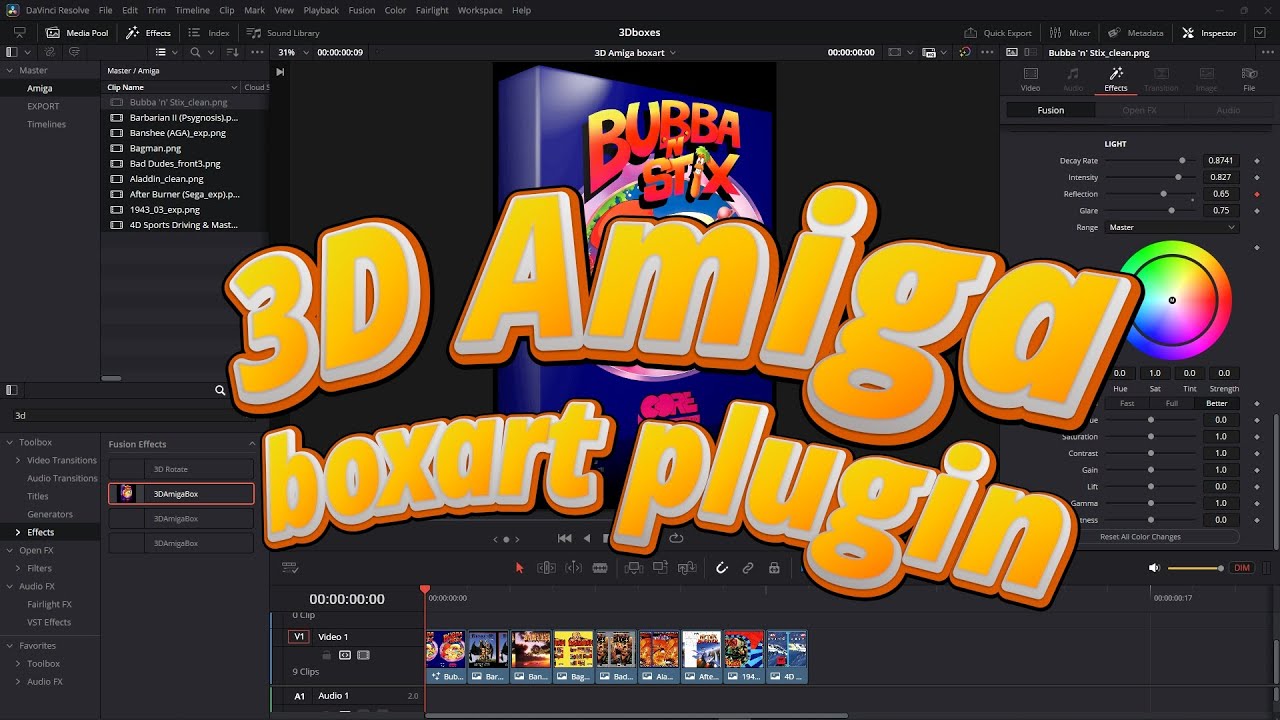1280x720 pixels.
Task: Expand the Open FX category
Action: [9, 550]
